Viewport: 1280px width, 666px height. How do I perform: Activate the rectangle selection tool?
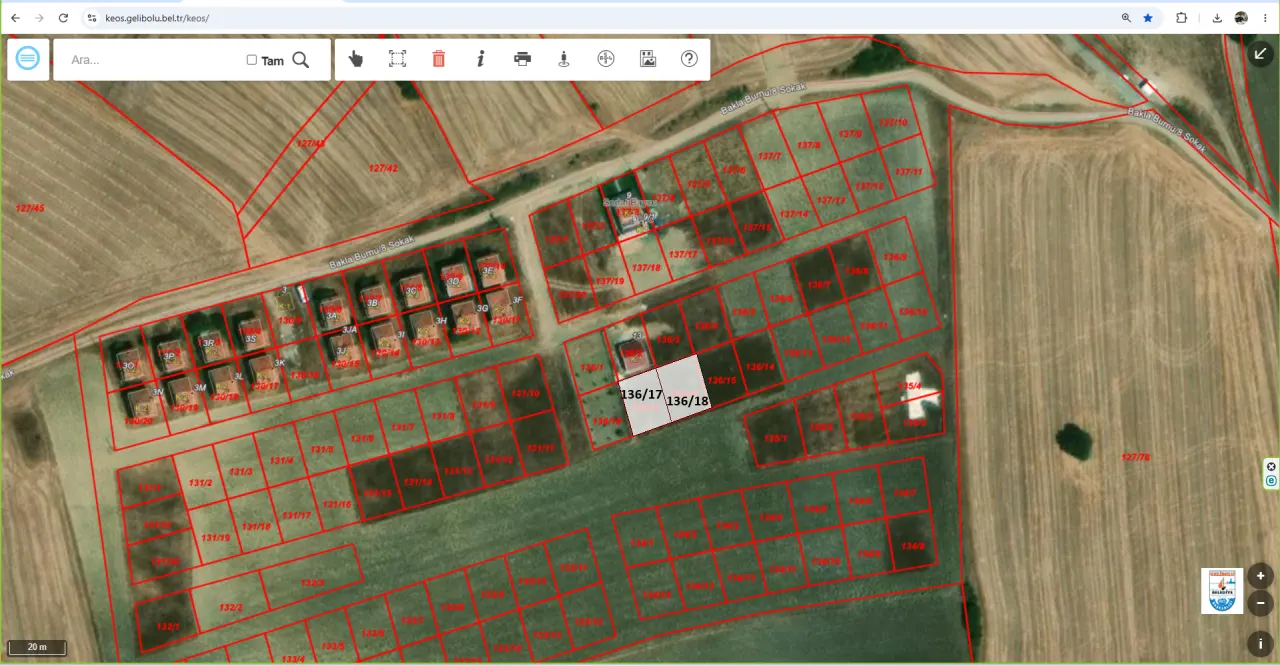tap(397, 59)
